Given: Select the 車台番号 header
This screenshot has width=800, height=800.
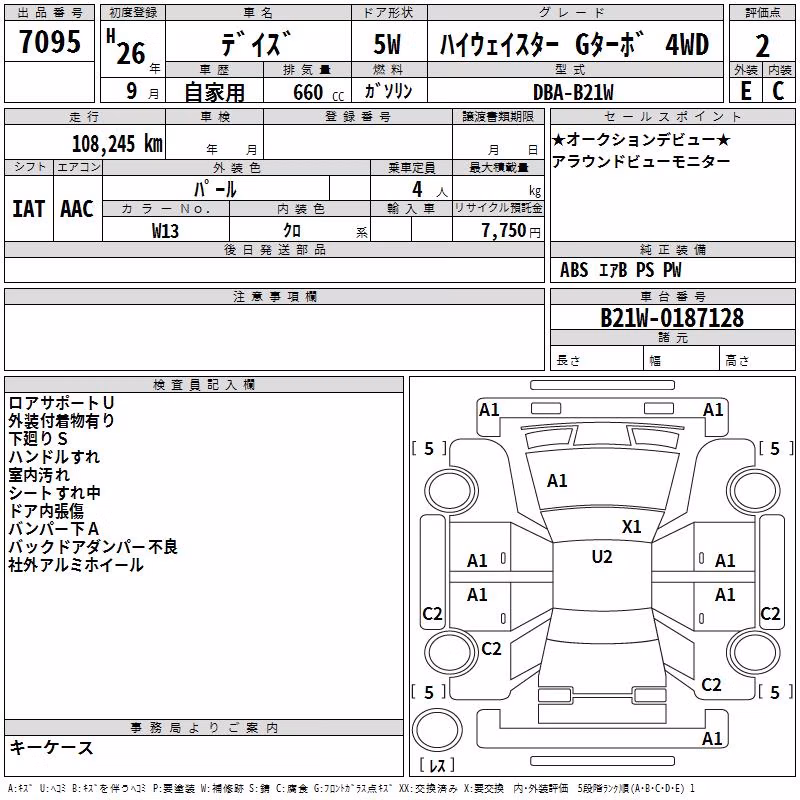Looking at the screenshot, I should (x=672, y=296).
